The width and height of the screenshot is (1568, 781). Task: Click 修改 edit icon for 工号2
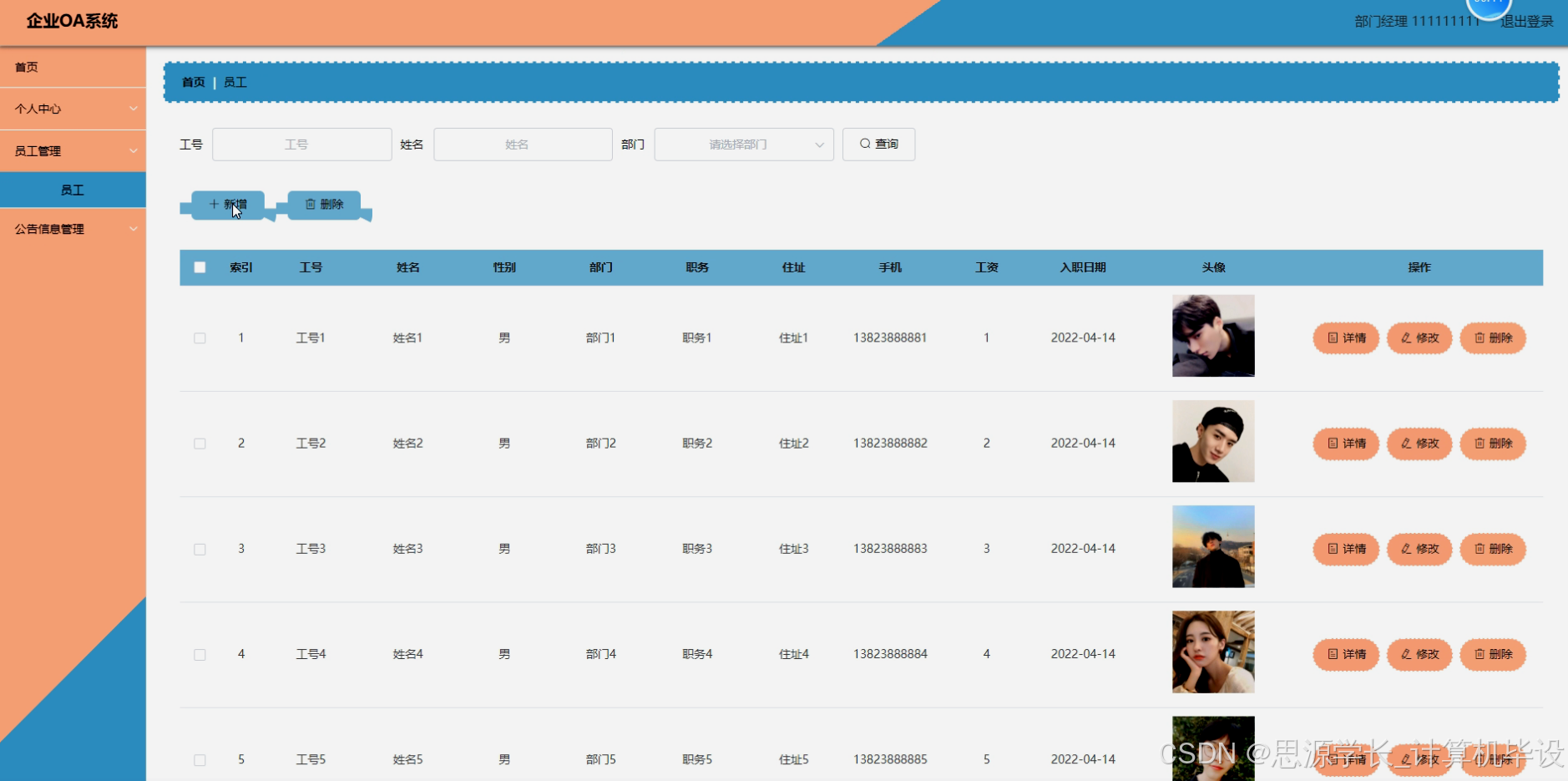[1419, 444]
